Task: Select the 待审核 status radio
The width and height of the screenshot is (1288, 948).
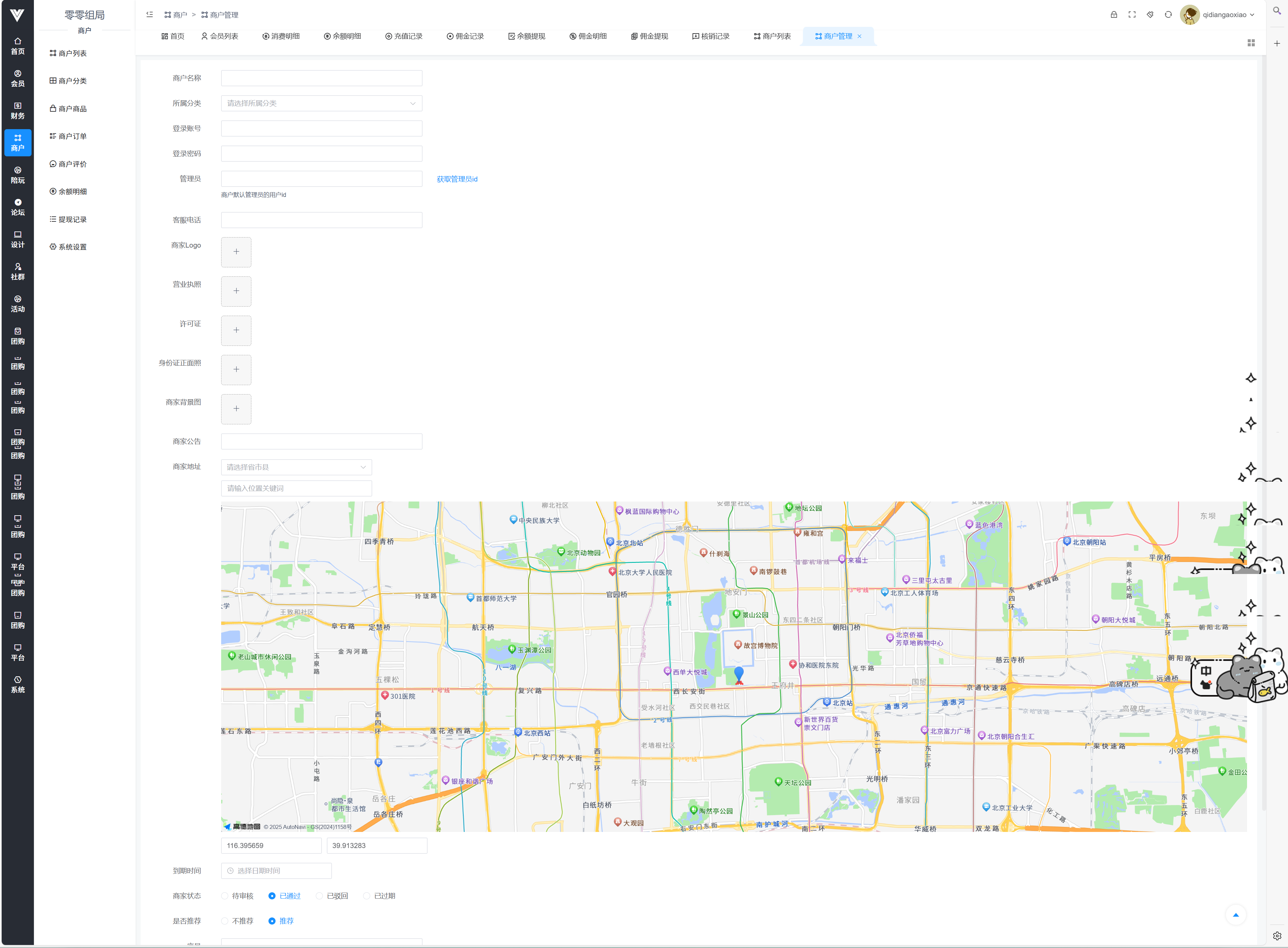Action: point(225,896)
